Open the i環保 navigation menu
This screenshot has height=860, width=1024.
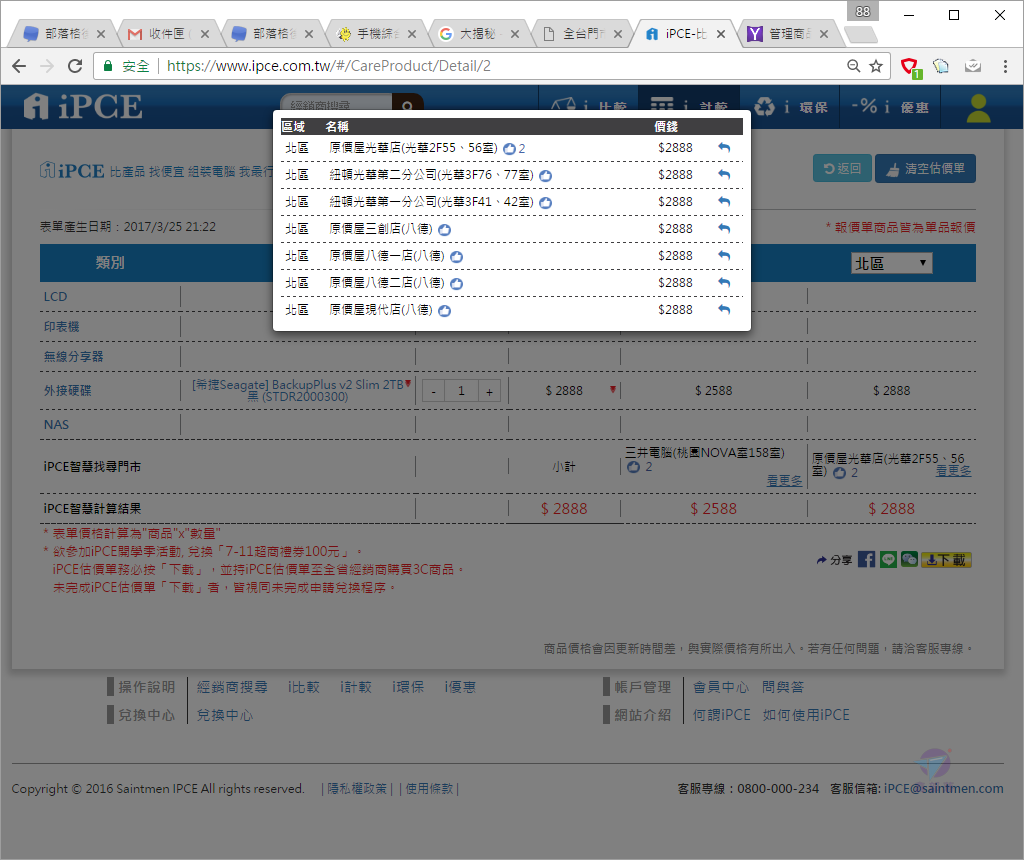coord(791,107)
